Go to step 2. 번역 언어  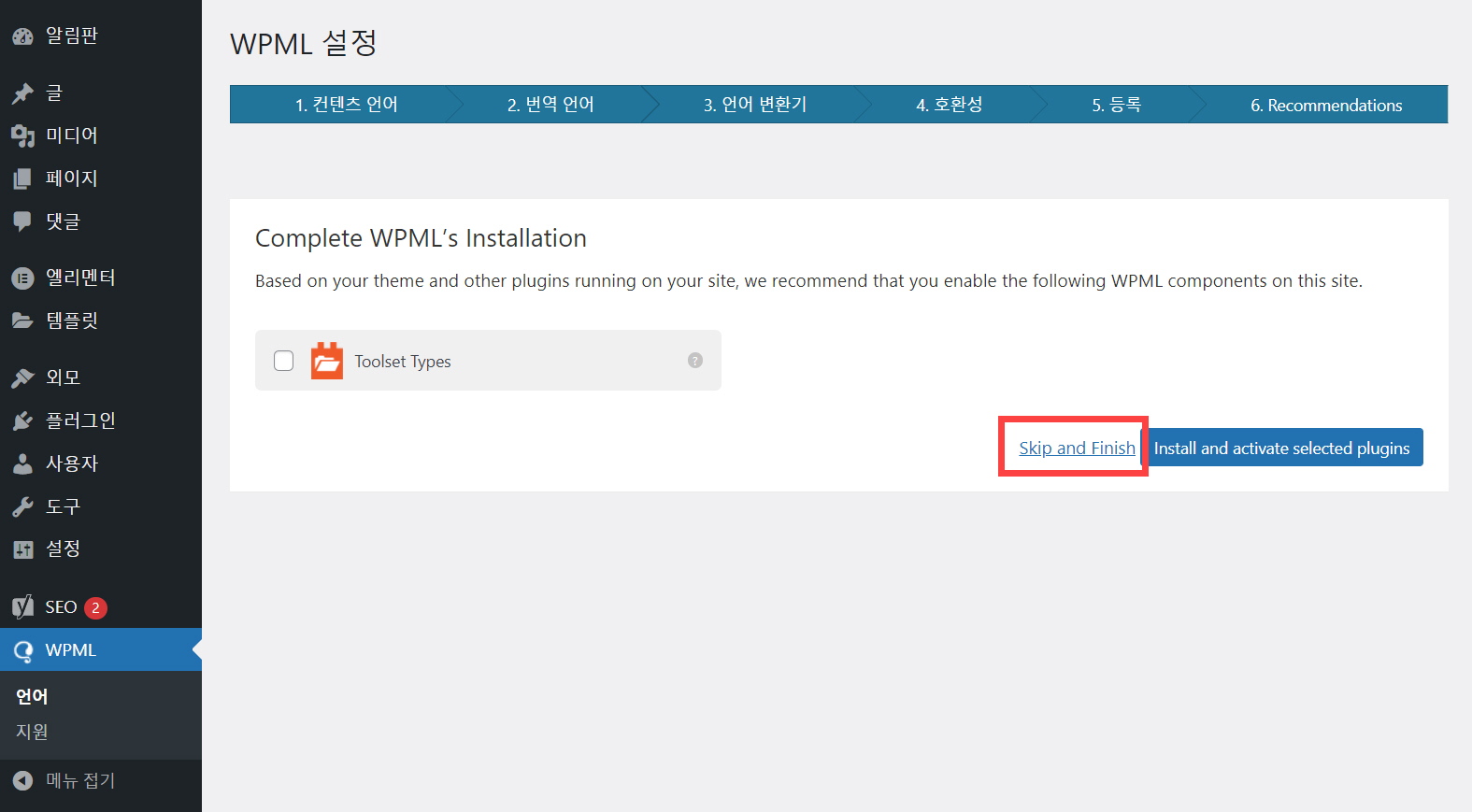(x=550, y=105)
